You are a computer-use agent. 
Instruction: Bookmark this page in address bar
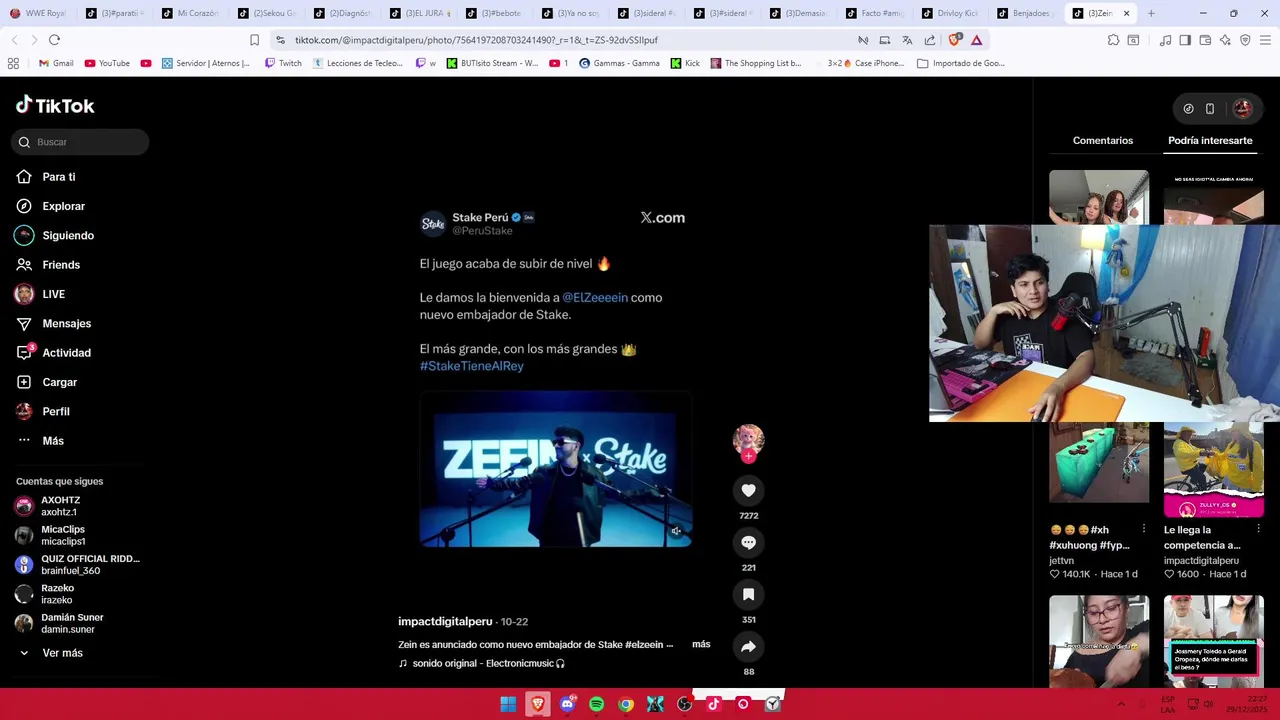click(x=254, y=40)
